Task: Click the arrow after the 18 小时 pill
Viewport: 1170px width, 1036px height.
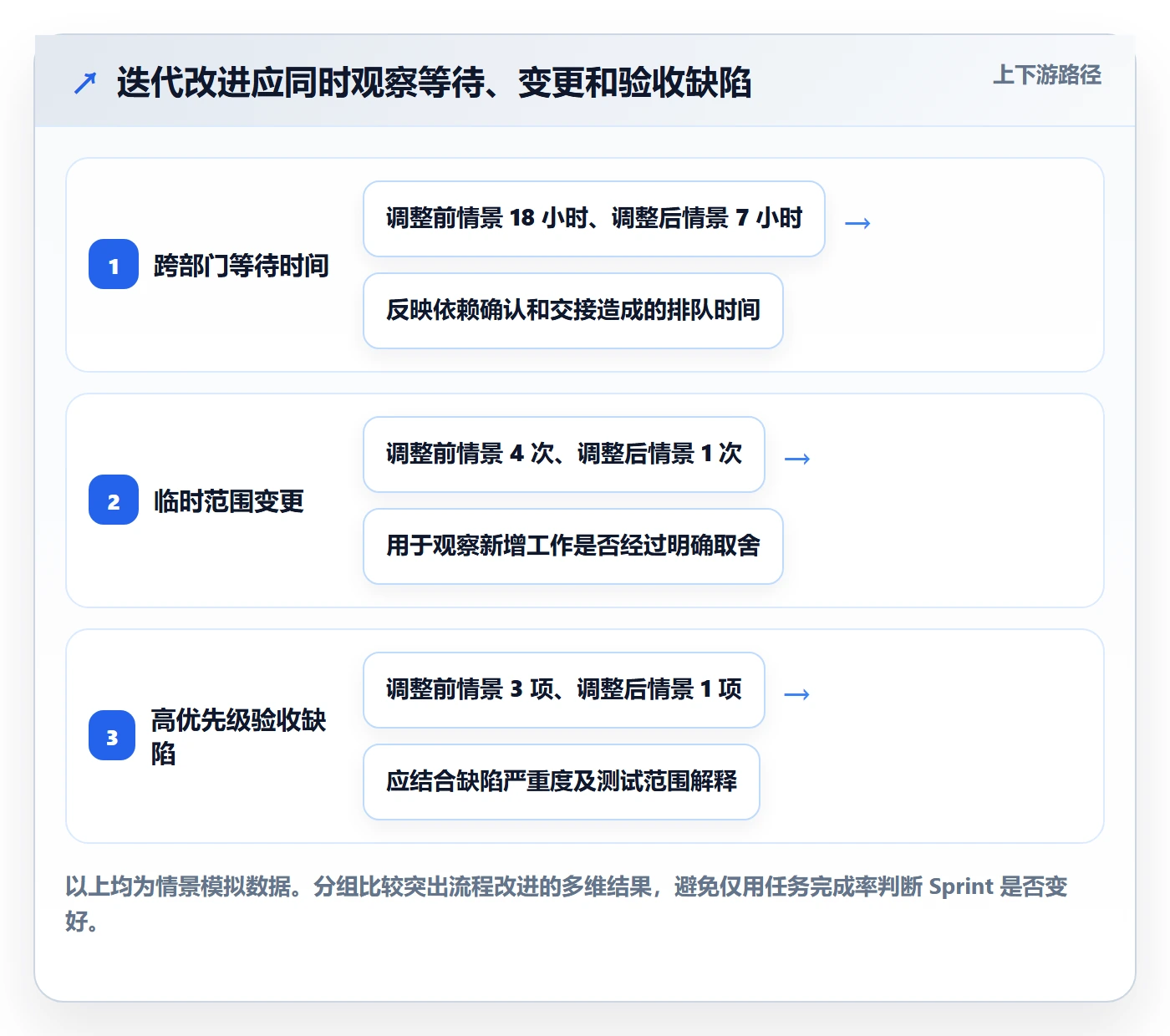Action: coord(858,223)
